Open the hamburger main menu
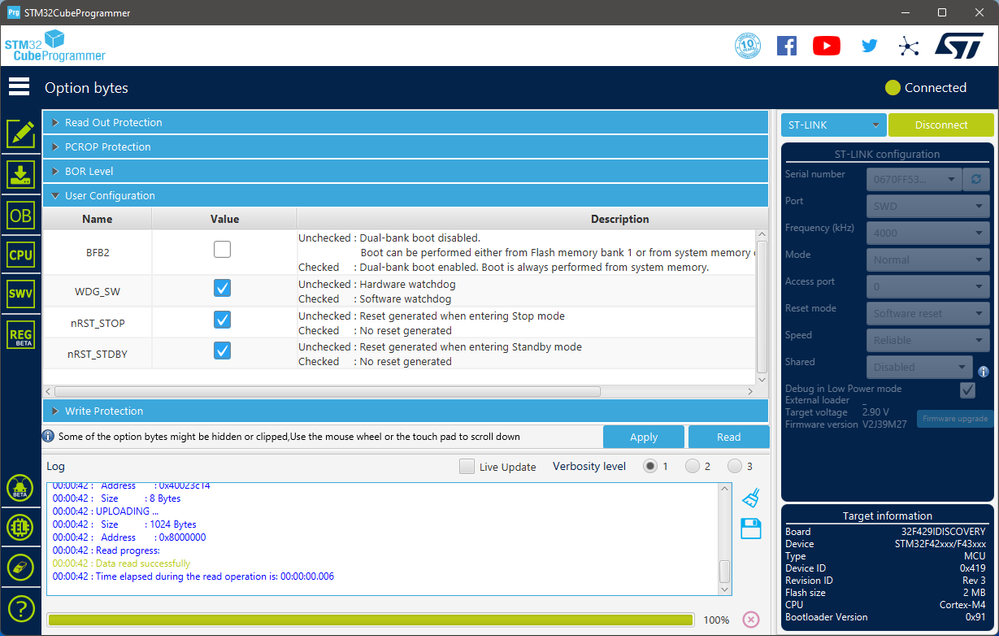 [x=19, y=87]
